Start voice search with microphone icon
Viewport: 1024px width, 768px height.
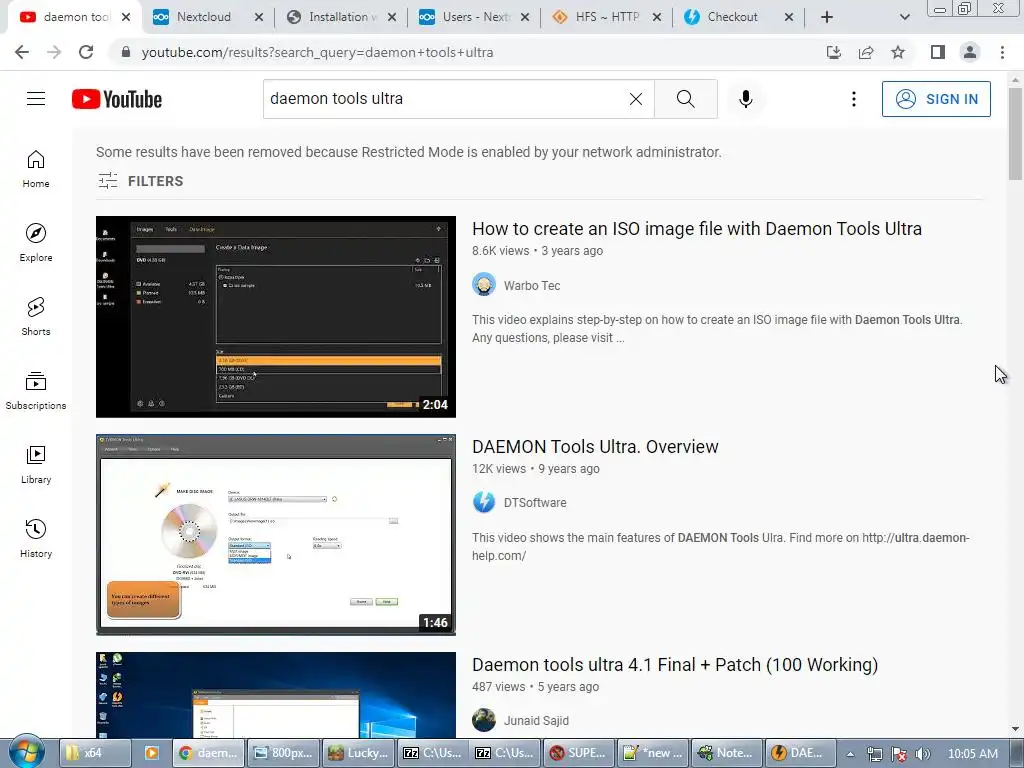click(746, 99)
